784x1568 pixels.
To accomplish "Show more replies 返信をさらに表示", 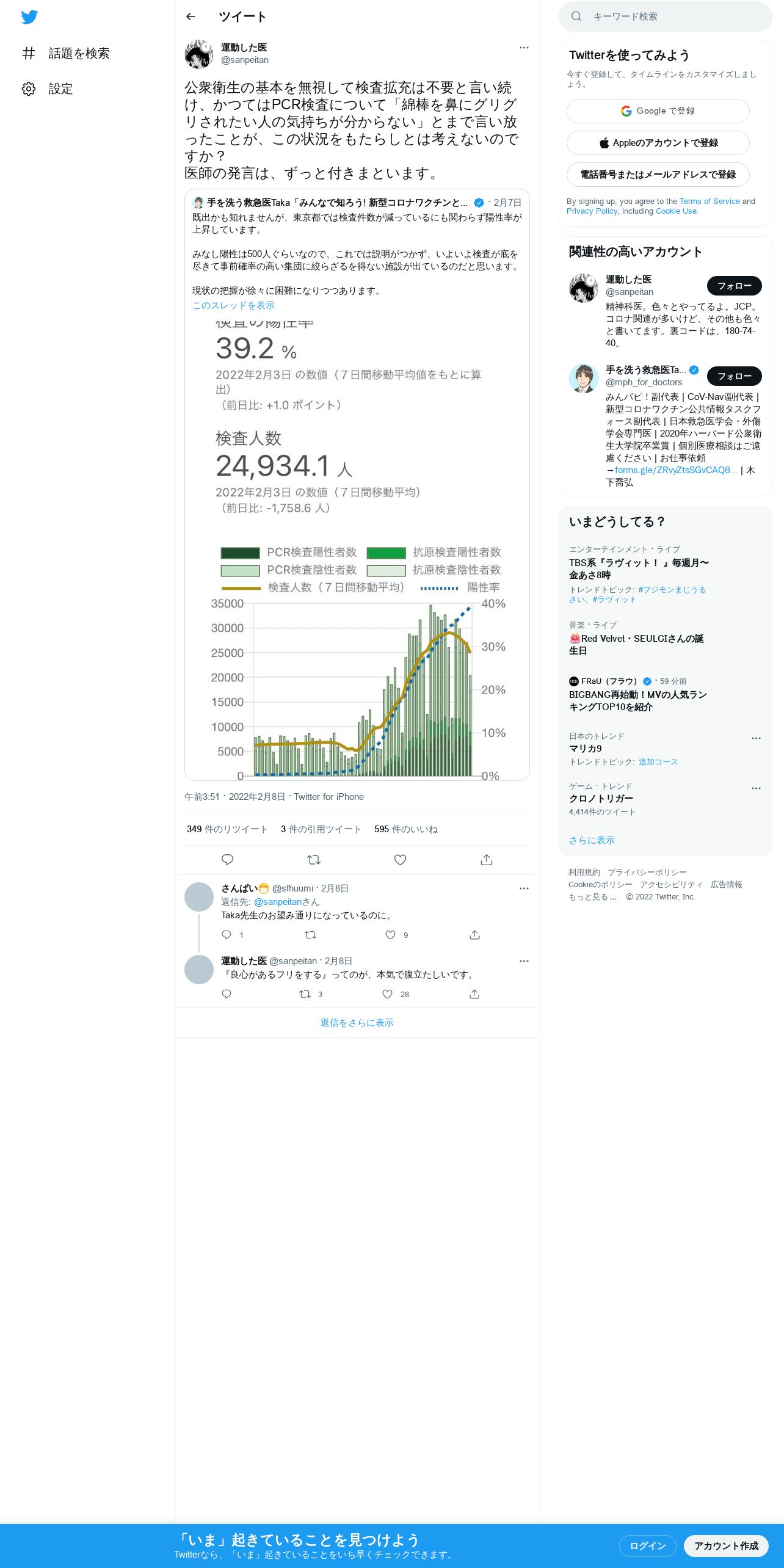I will [357, 1023].
